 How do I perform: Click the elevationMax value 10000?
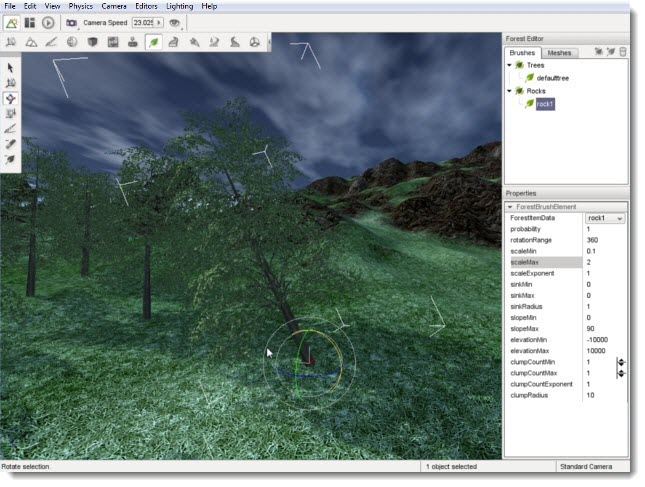pos(596,351)
